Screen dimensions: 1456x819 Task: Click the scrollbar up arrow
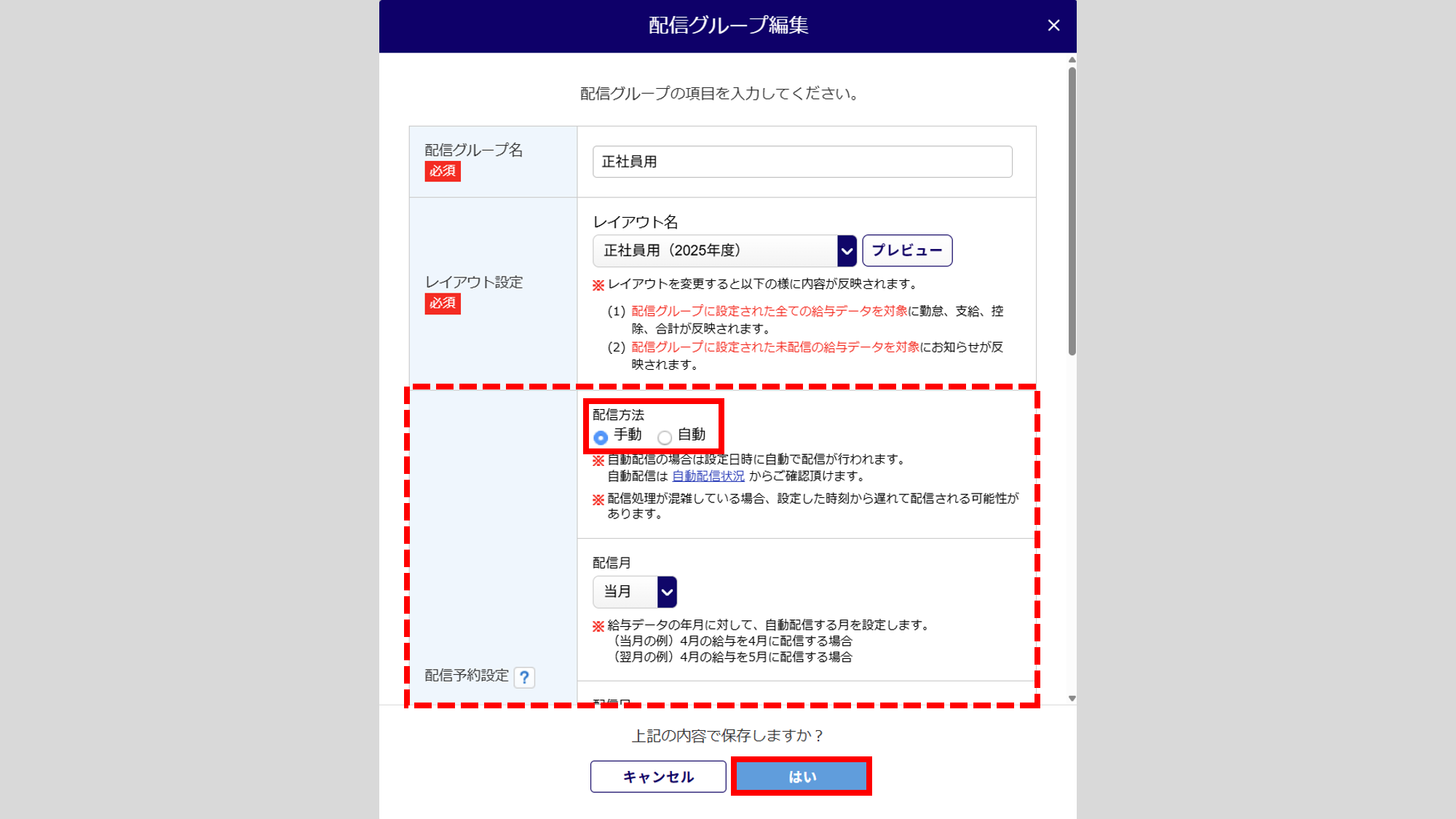click(1072, 60)
